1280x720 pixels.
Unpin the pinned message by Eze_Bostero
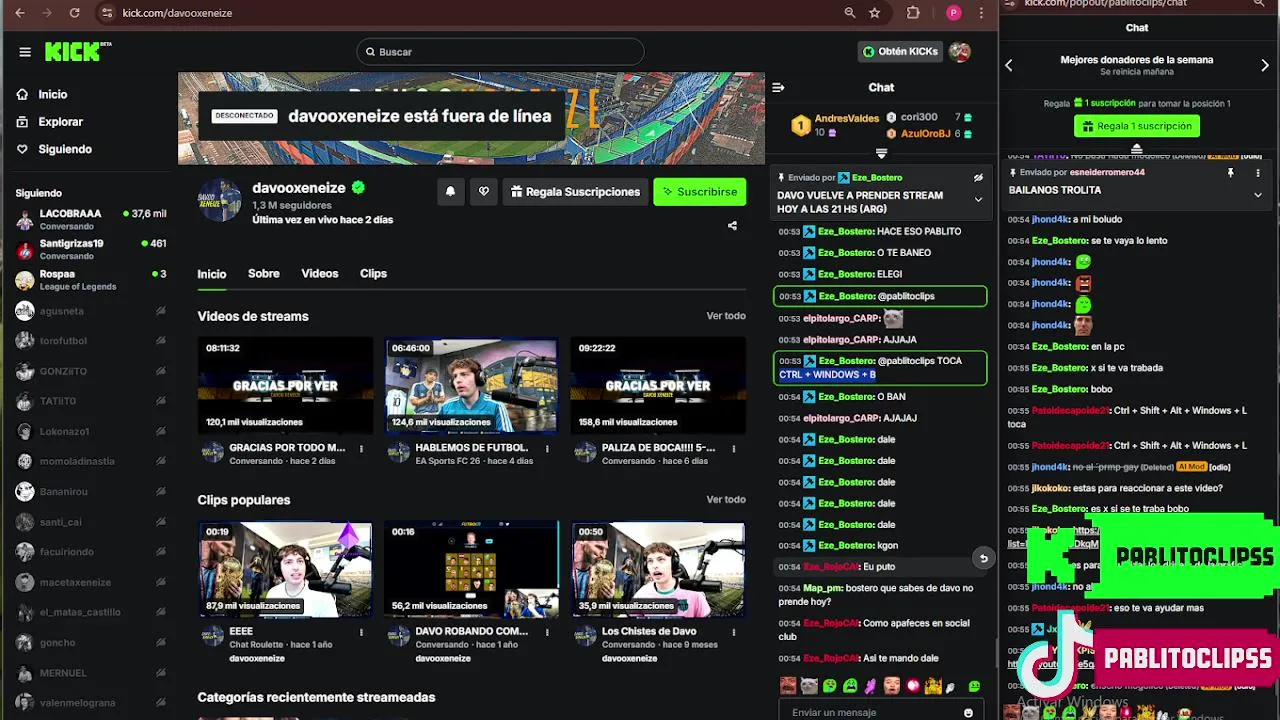[x=978, y=177]
